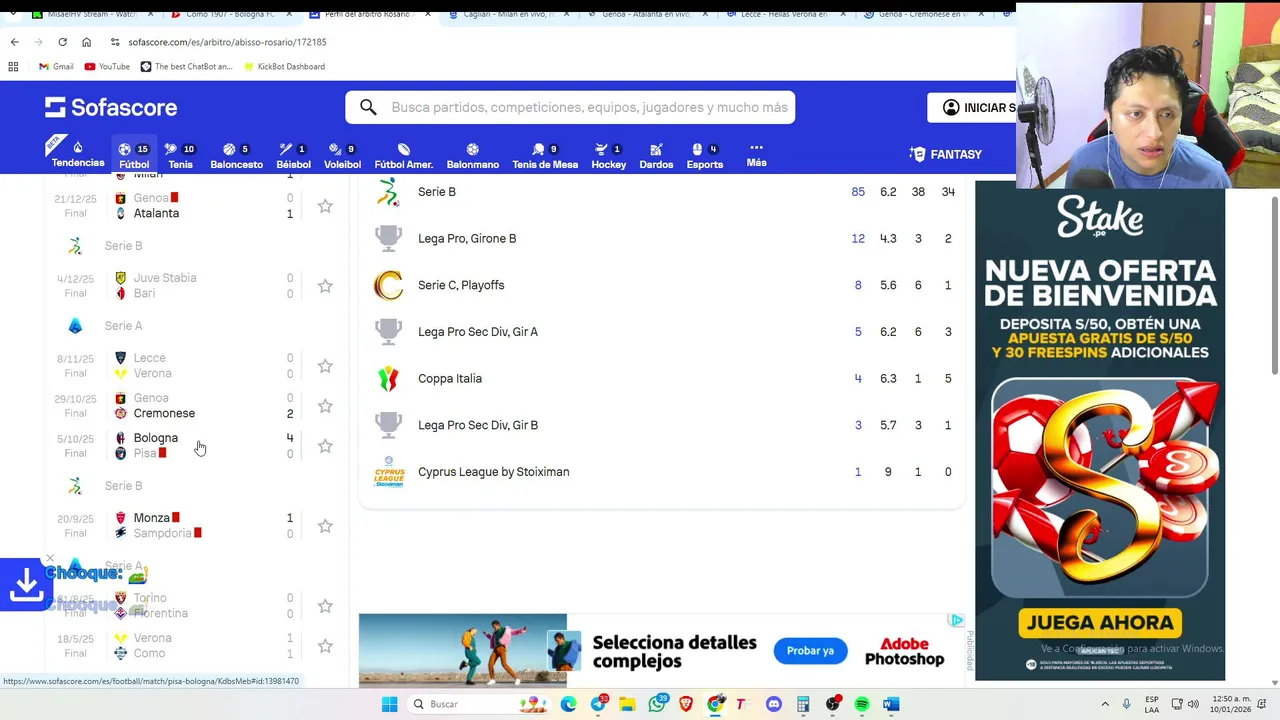Favorite the Juve Stabia vs Bari match
1280x720 pixels.
(325, 286)
